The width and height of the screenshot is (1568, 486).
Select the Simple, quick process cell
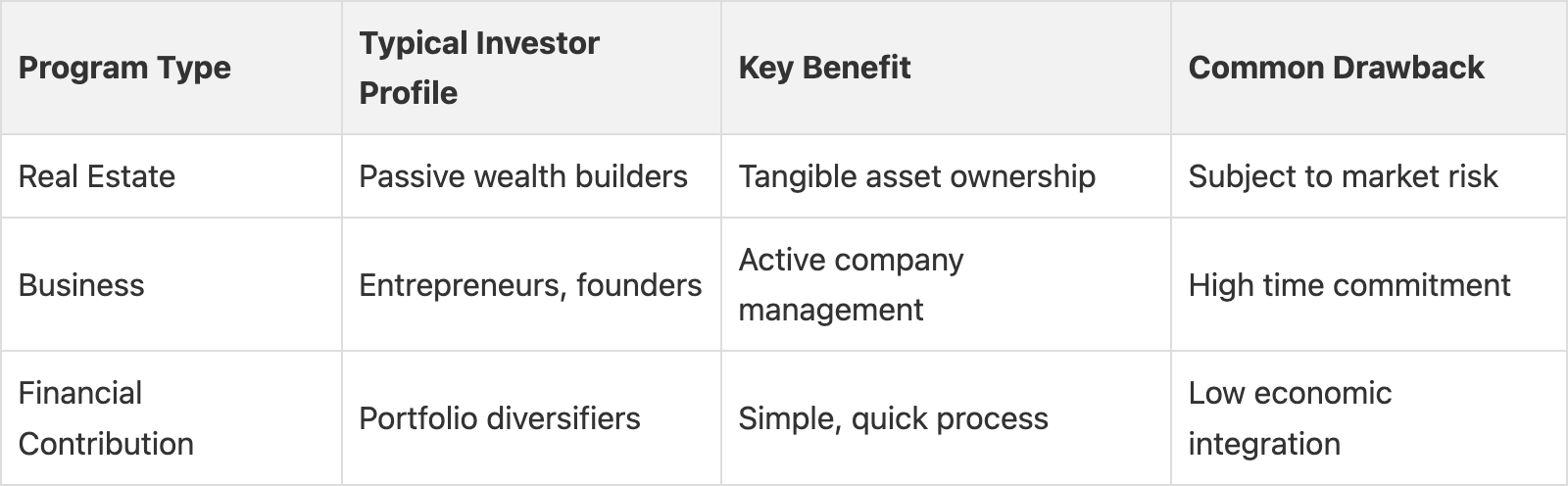pyautogui.click(x=893, y=418)
